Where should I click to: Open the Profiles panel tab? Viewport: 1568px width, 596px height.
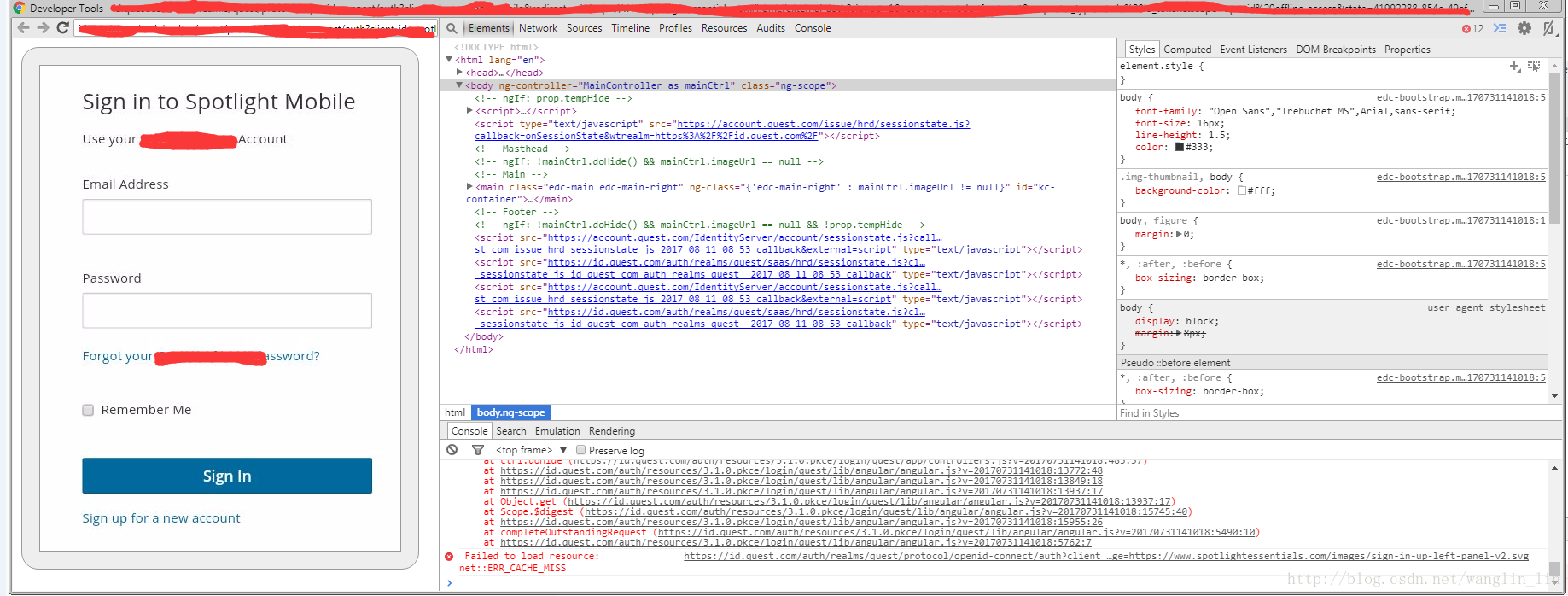(x=675, y=28)
